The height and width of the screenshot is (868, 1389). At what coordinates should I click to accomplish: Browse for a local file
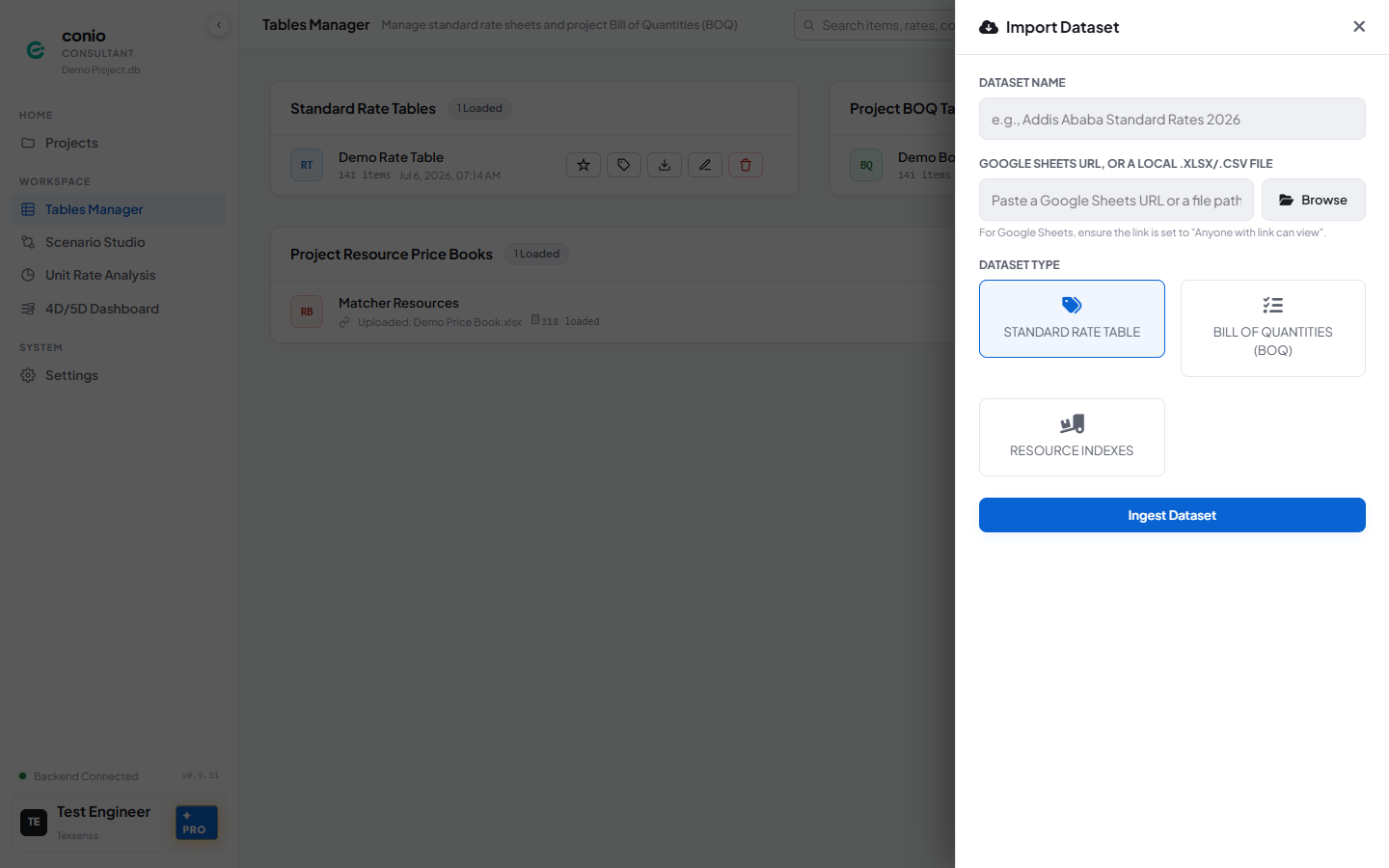pos(1314,200)
